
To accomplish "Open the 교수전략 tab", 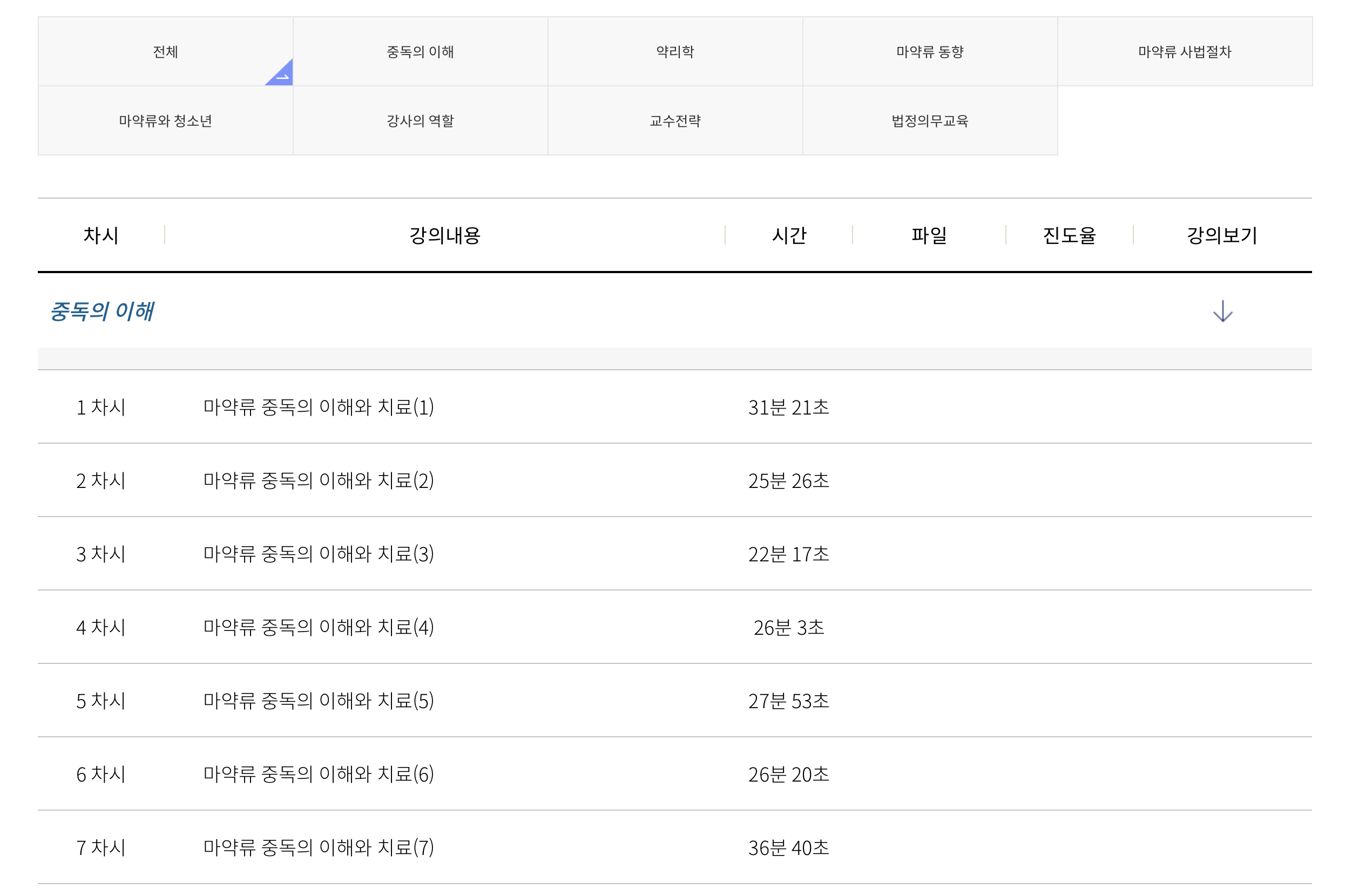I will [x=674, y=120].
